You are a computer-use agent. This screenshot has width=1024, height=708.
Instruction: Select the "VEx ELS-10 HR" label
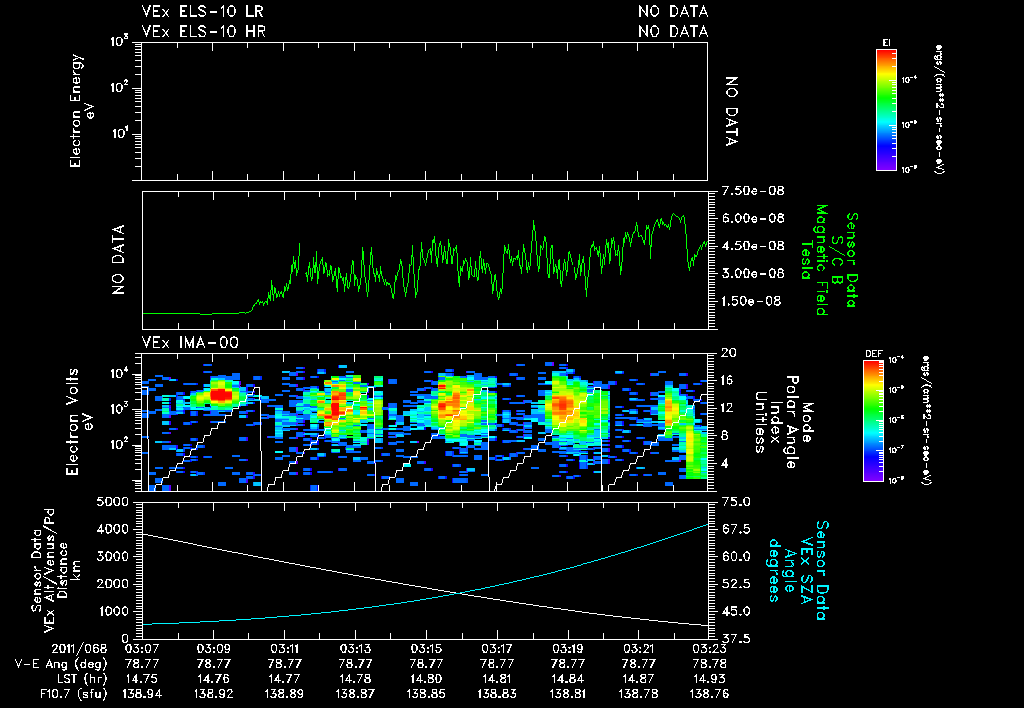204,31
